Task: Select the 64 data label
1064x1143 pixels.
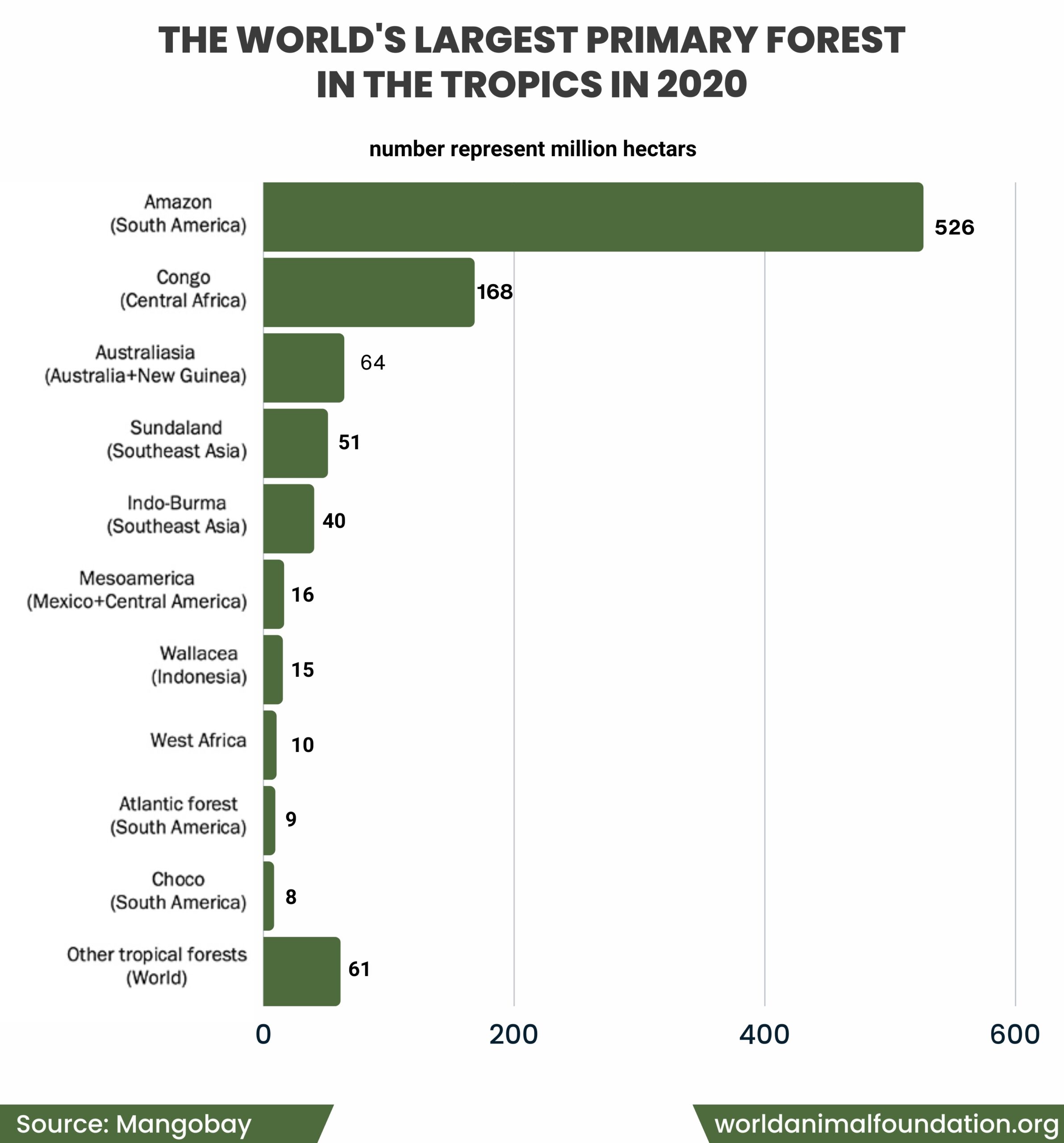Action: pos(372,362)
